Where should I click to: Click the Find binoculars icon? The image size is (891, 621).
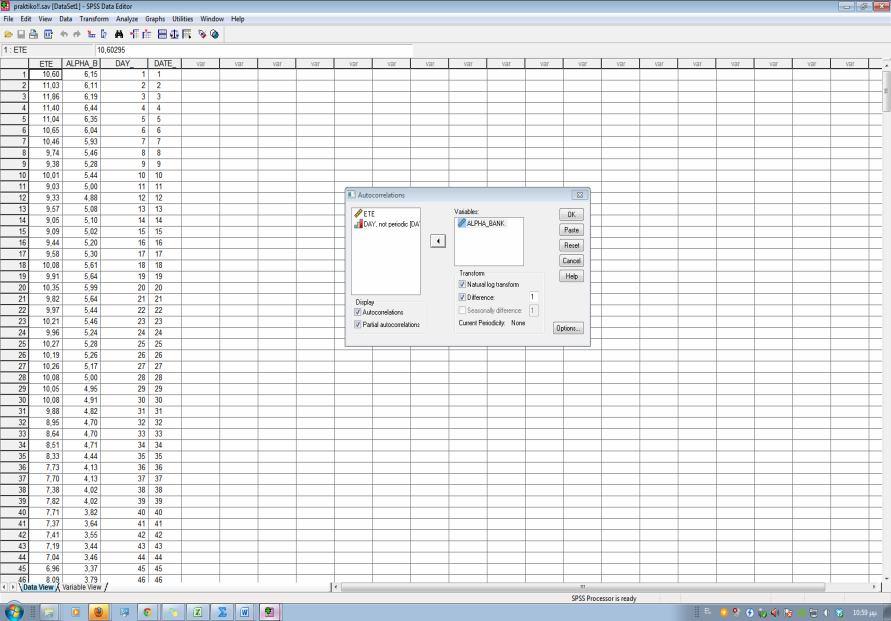119,35
